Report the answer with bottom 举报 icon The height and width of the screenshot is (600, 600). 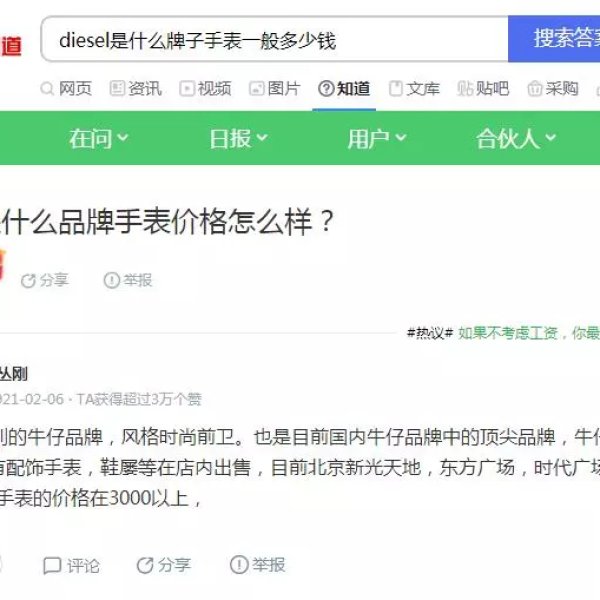click(x=239, y=565)
